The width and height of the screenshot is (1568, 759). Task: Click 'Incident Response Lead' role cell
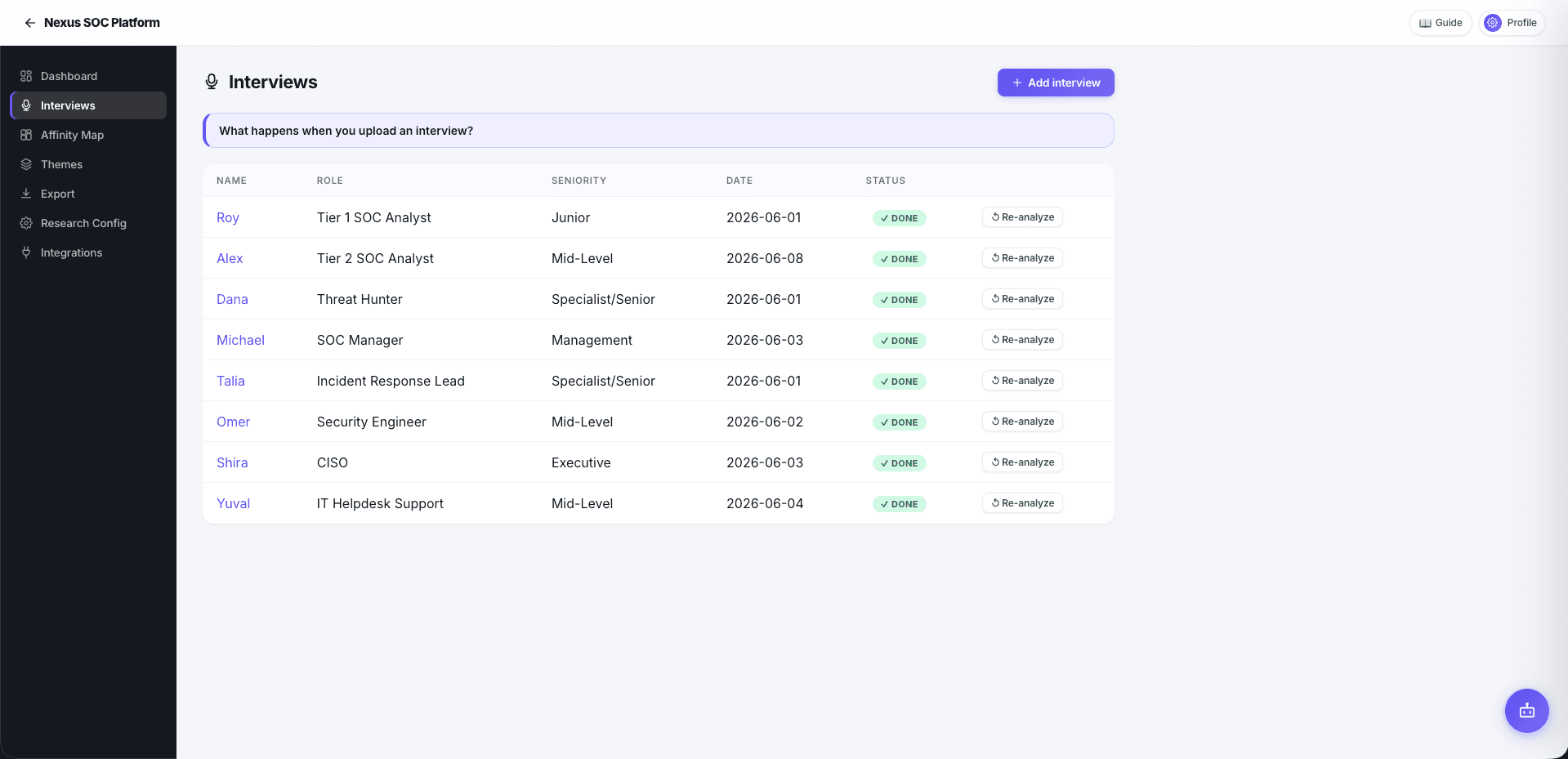pos(391,381)
